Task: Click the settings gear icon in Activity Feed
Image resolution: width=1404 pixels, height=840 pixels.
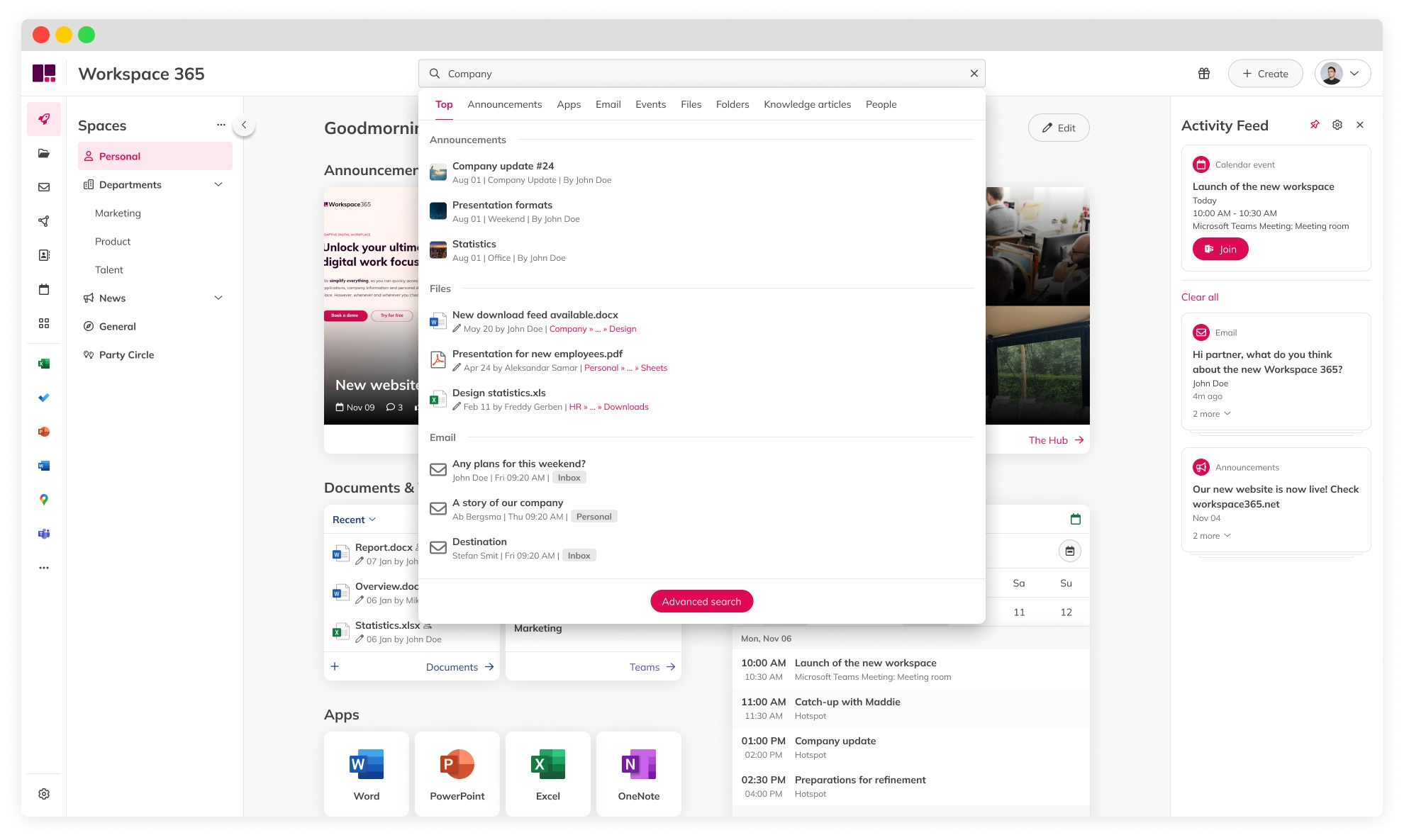Action: [x=1337, y=124]
